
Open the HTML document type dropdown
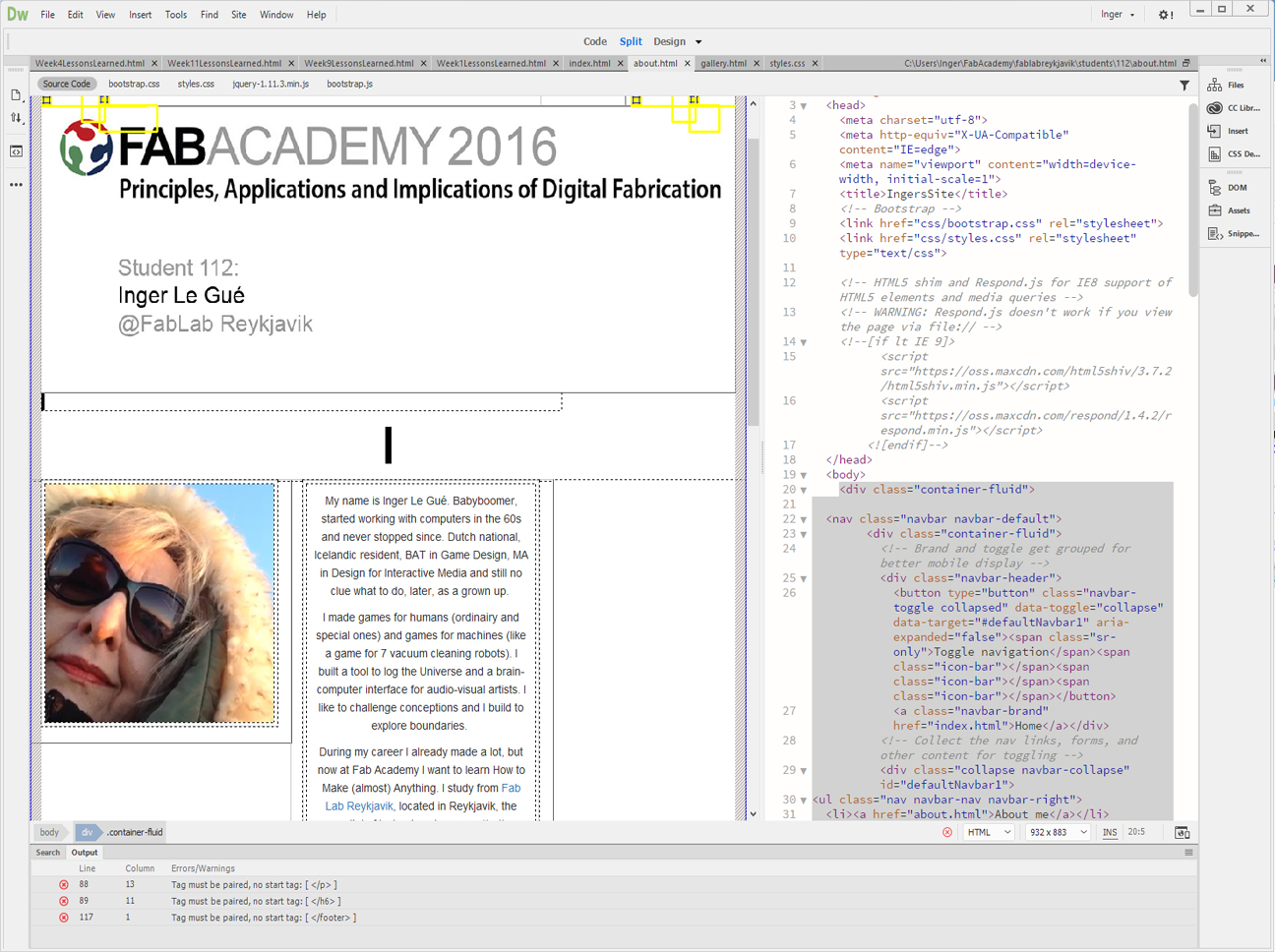[x=988, y=832]
